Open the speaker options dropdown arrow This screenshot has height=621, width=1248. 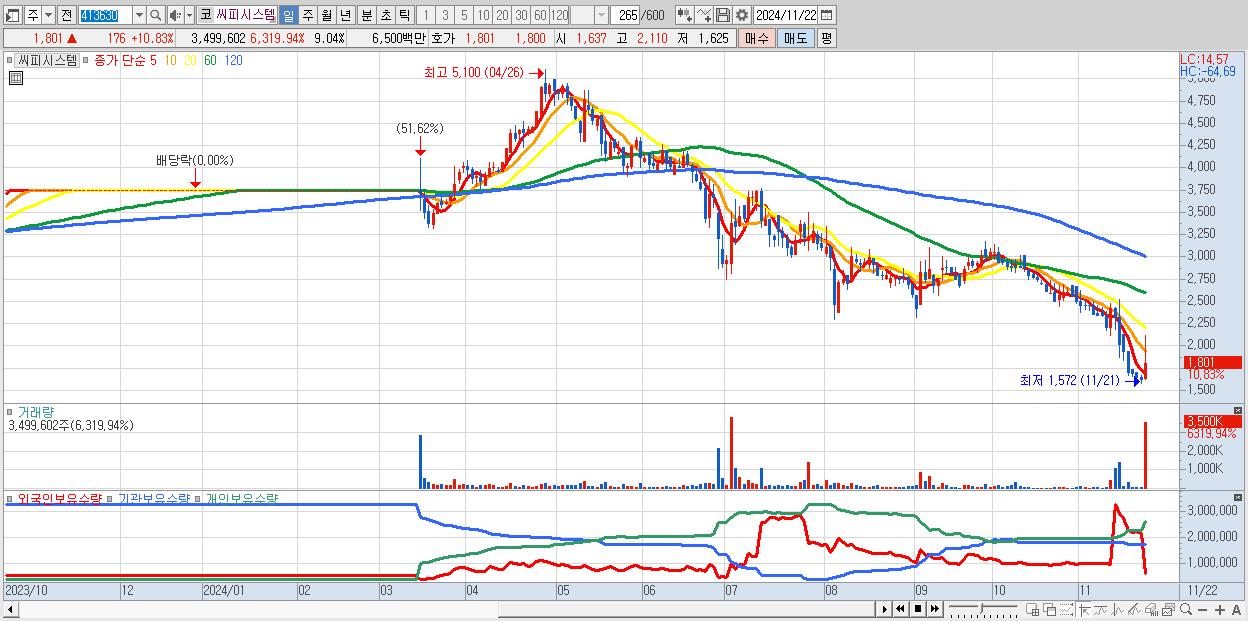point(190,15)
